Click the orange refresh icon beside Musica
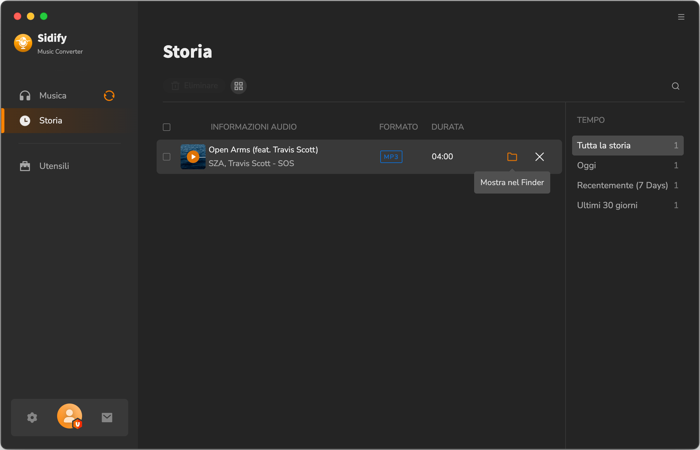The height and width of the screenshot is (450, 700). point(109,96)
